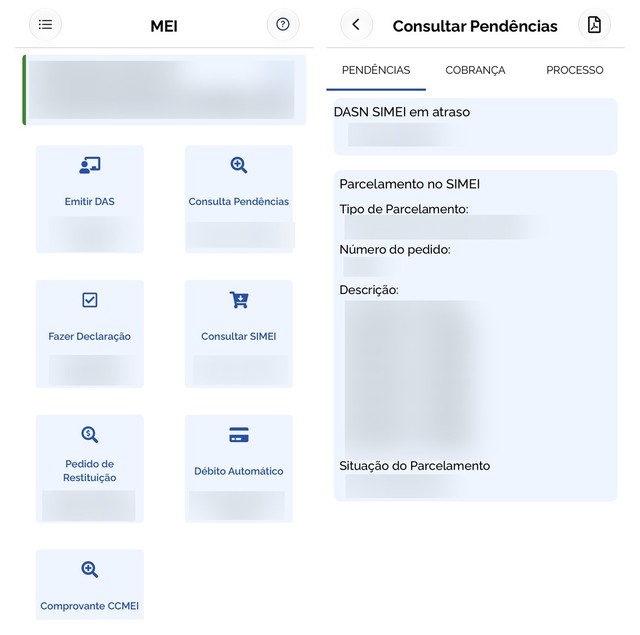Click the Situação do Parcelamento label
The width and height of the screenshot is (640, 635).
pos(415,466)
